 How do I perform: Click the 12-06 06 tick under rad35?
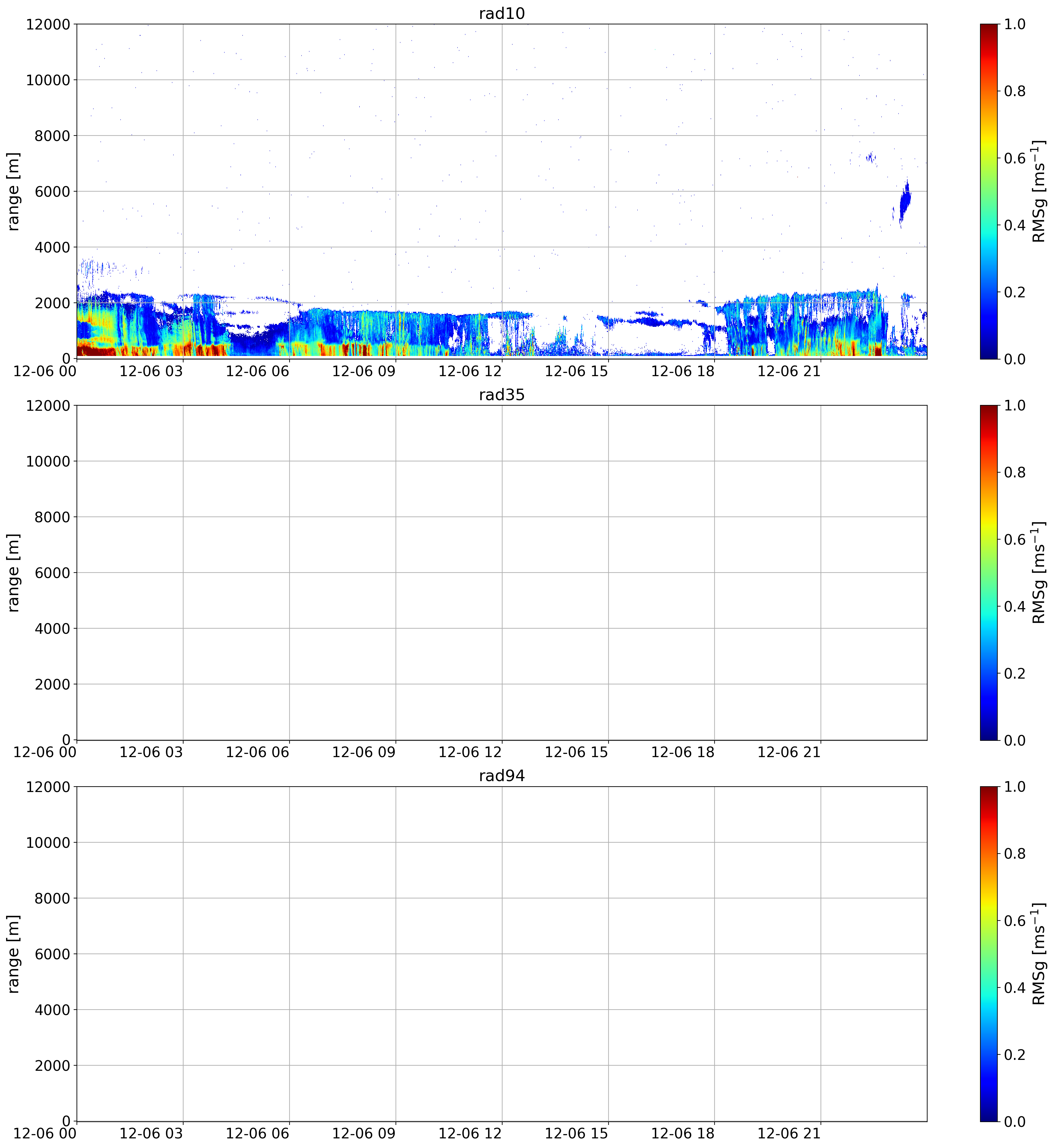tap(258, 752)
